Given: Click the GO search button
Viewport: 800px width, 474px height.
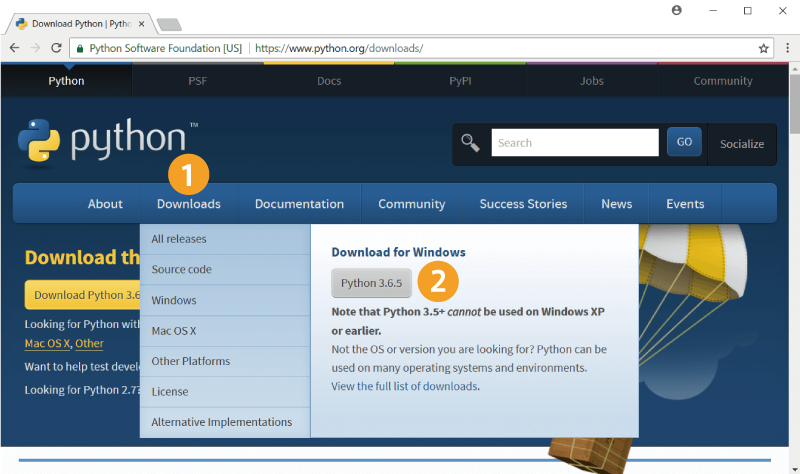Looking at the screenshot, I should (684, 142).
